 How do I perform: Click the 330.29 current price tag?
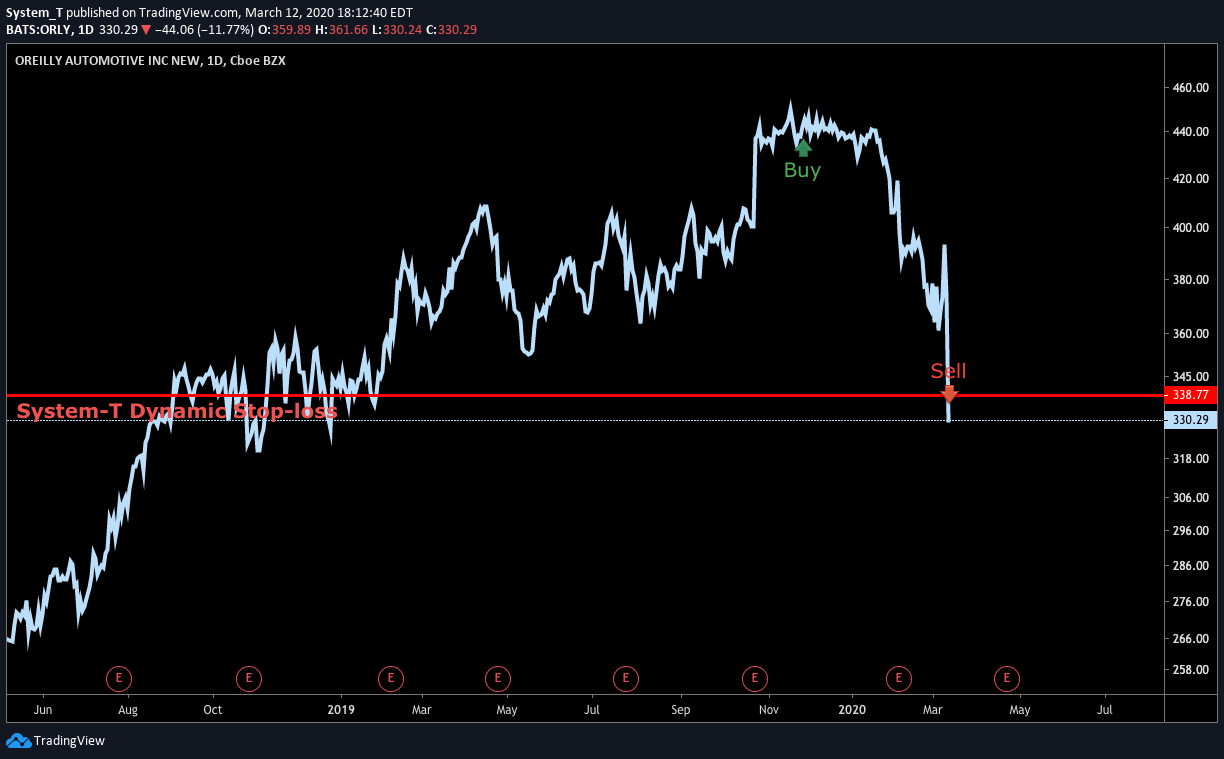(1191, 420)
